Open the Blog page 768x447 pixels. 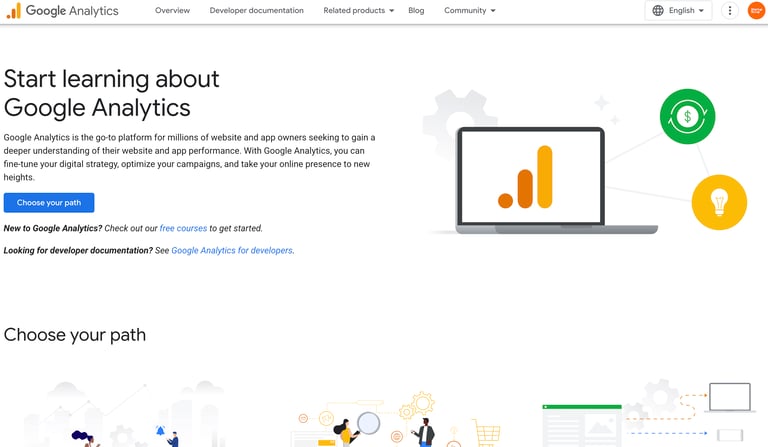click(416, 10)
